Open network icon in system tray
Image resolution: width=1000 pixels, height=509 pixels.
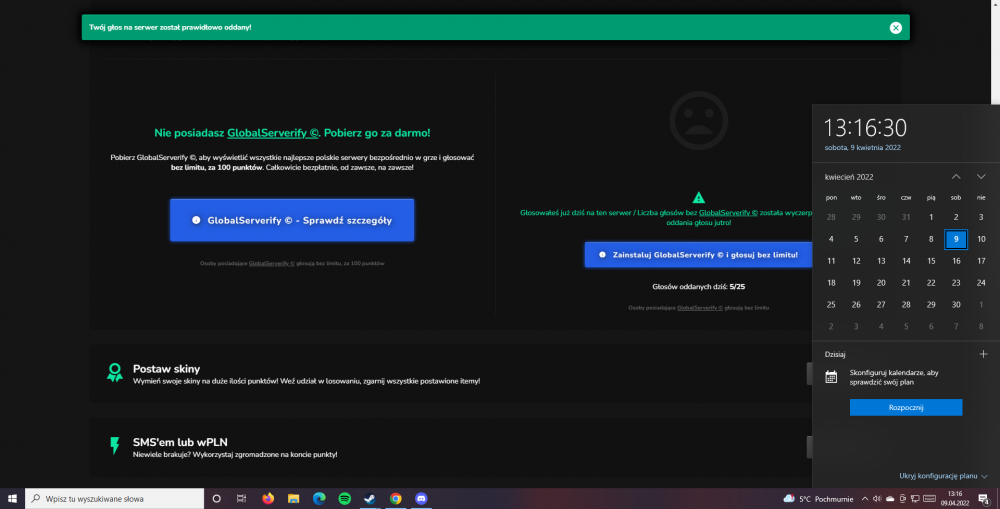click(x=915, y=499)
